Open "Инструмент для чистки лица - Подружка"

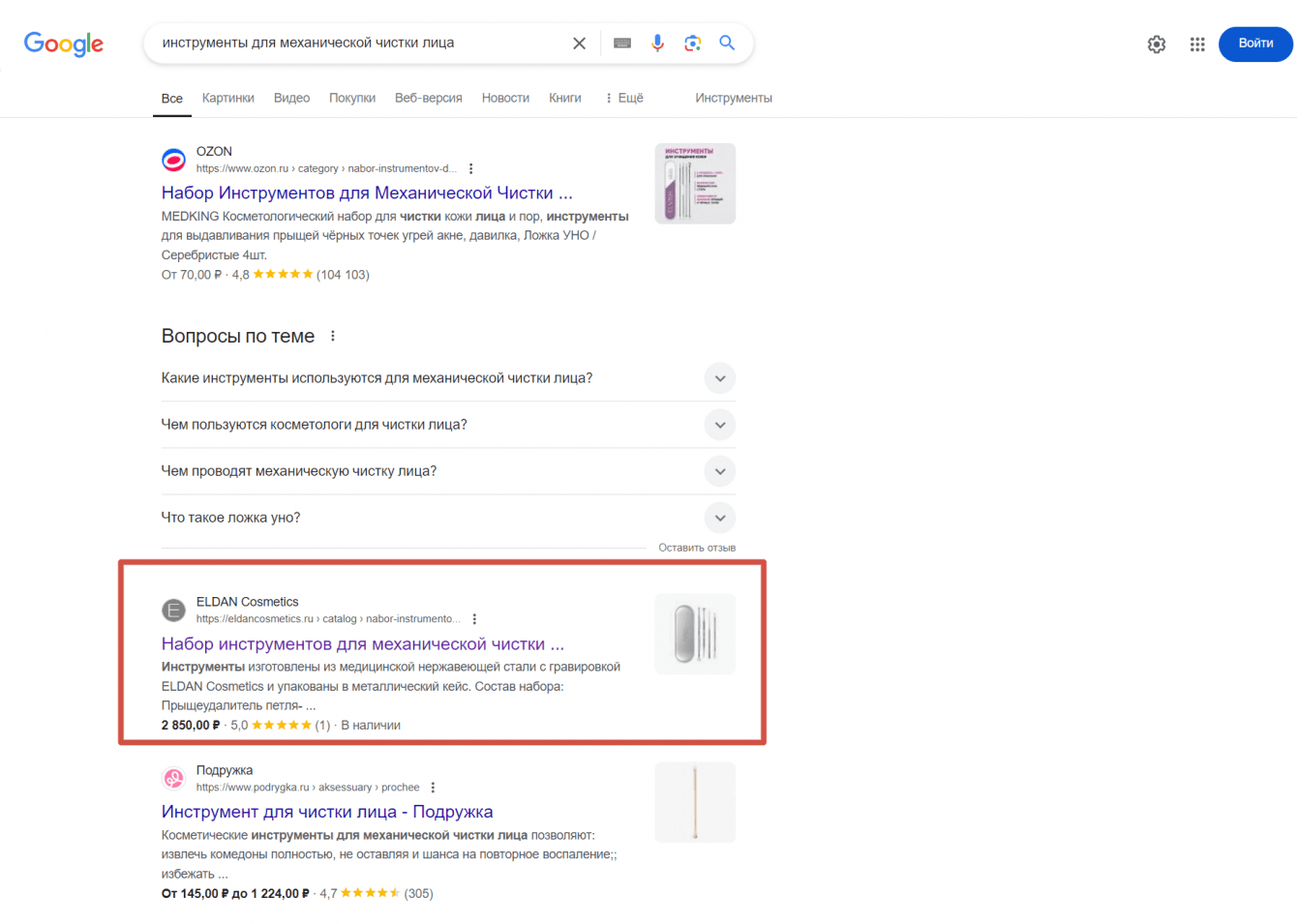click(x=327, y=812)
